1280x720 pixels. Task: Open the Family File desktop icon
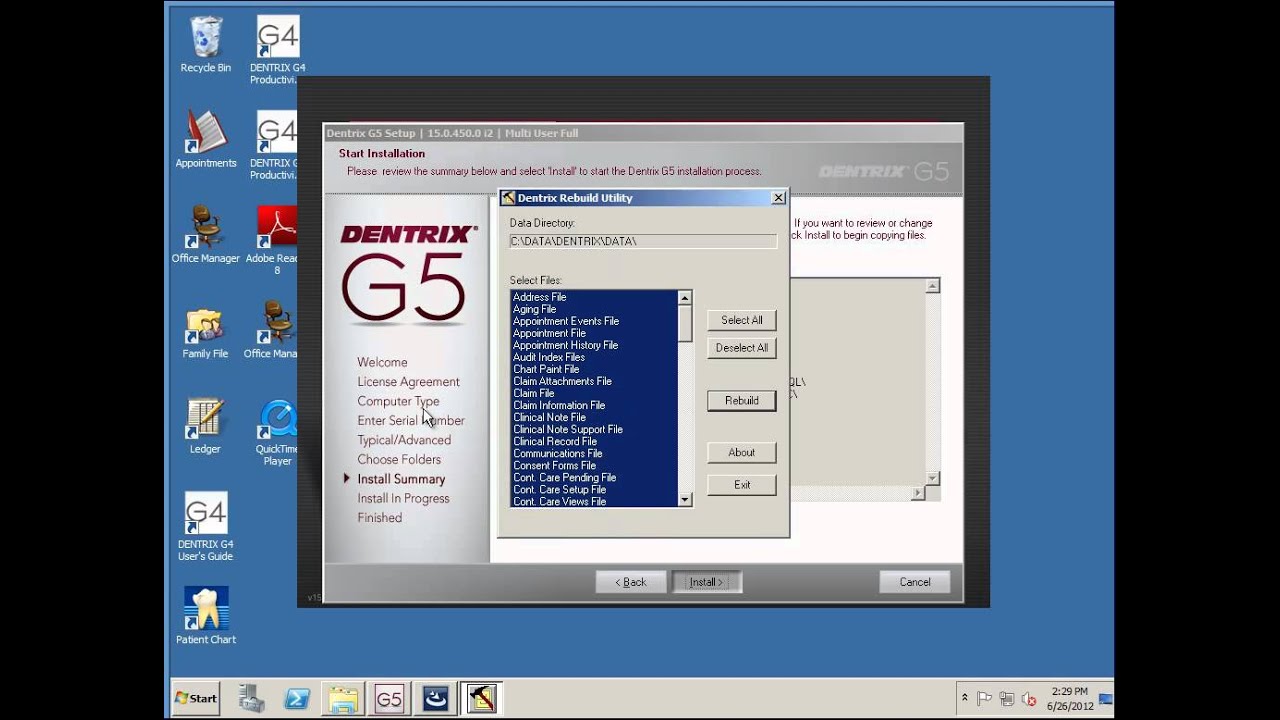pyautogui.click(x=205, y=330)
